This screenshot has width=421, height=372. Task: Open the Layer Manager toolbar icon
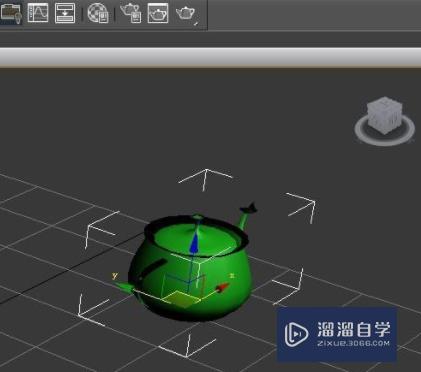[11, 13]
